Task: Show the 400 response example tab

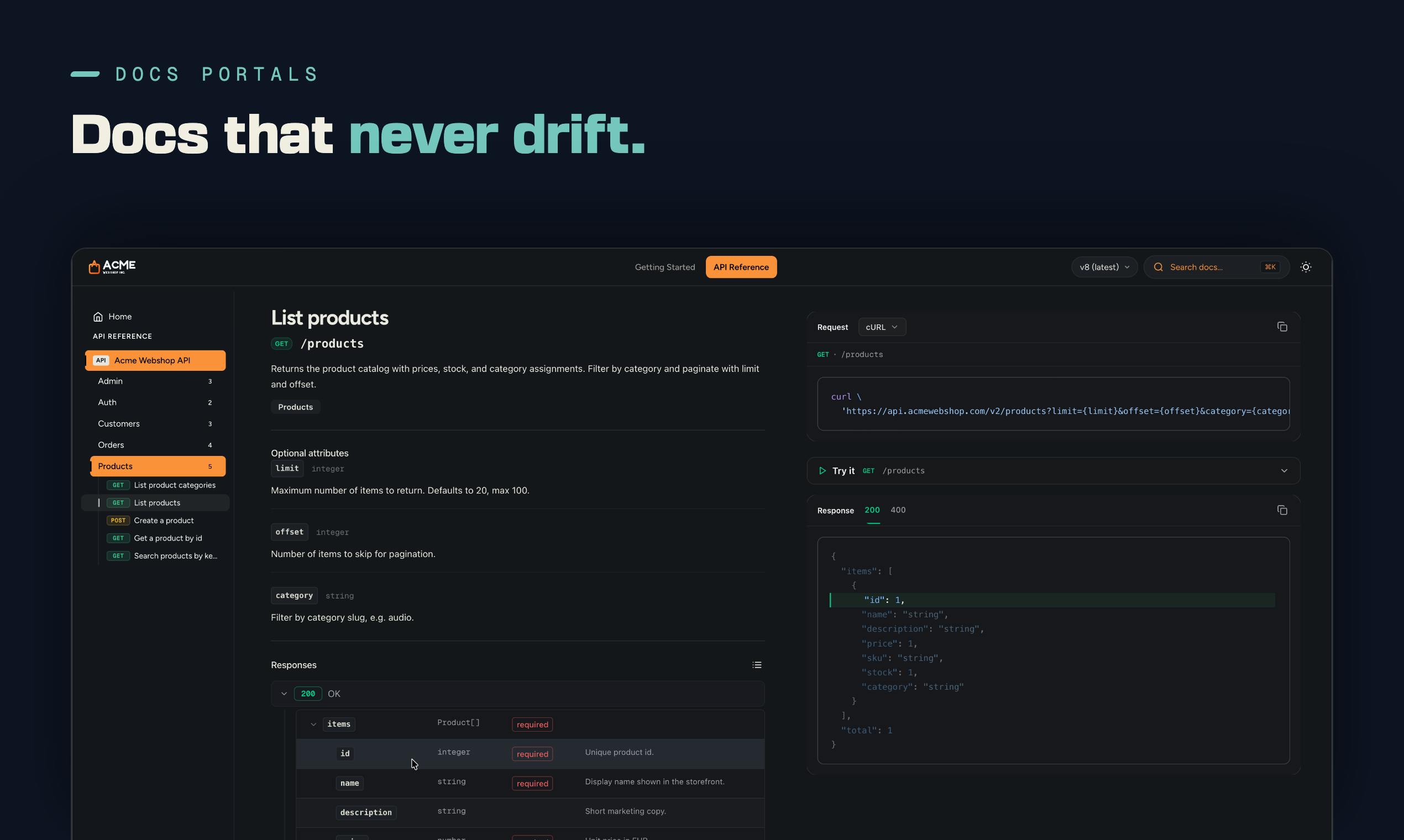Action: [898, 510]
